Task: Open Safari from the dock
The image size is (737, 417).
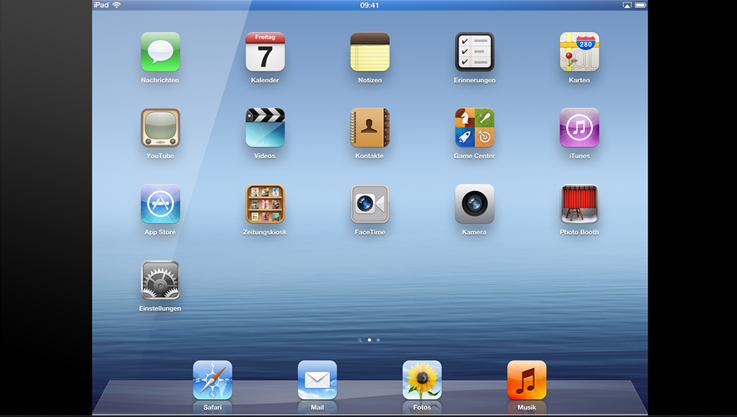Action: (x=212, y=380)
